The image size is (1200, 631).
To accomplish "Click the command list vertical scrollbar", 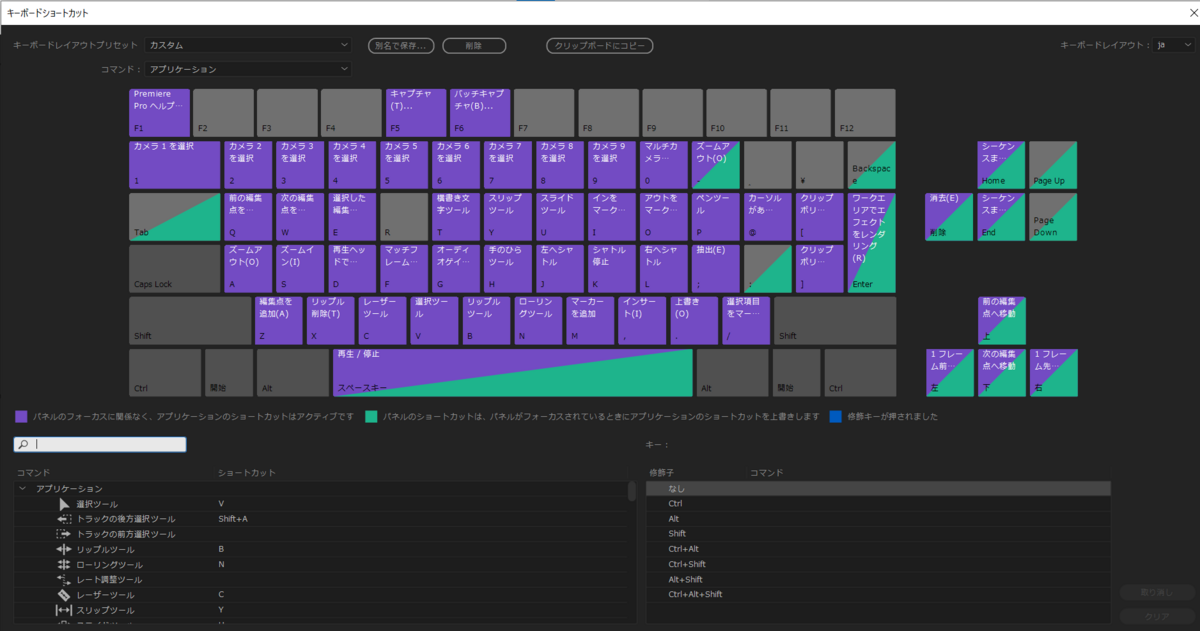I will tap(631, 490).
